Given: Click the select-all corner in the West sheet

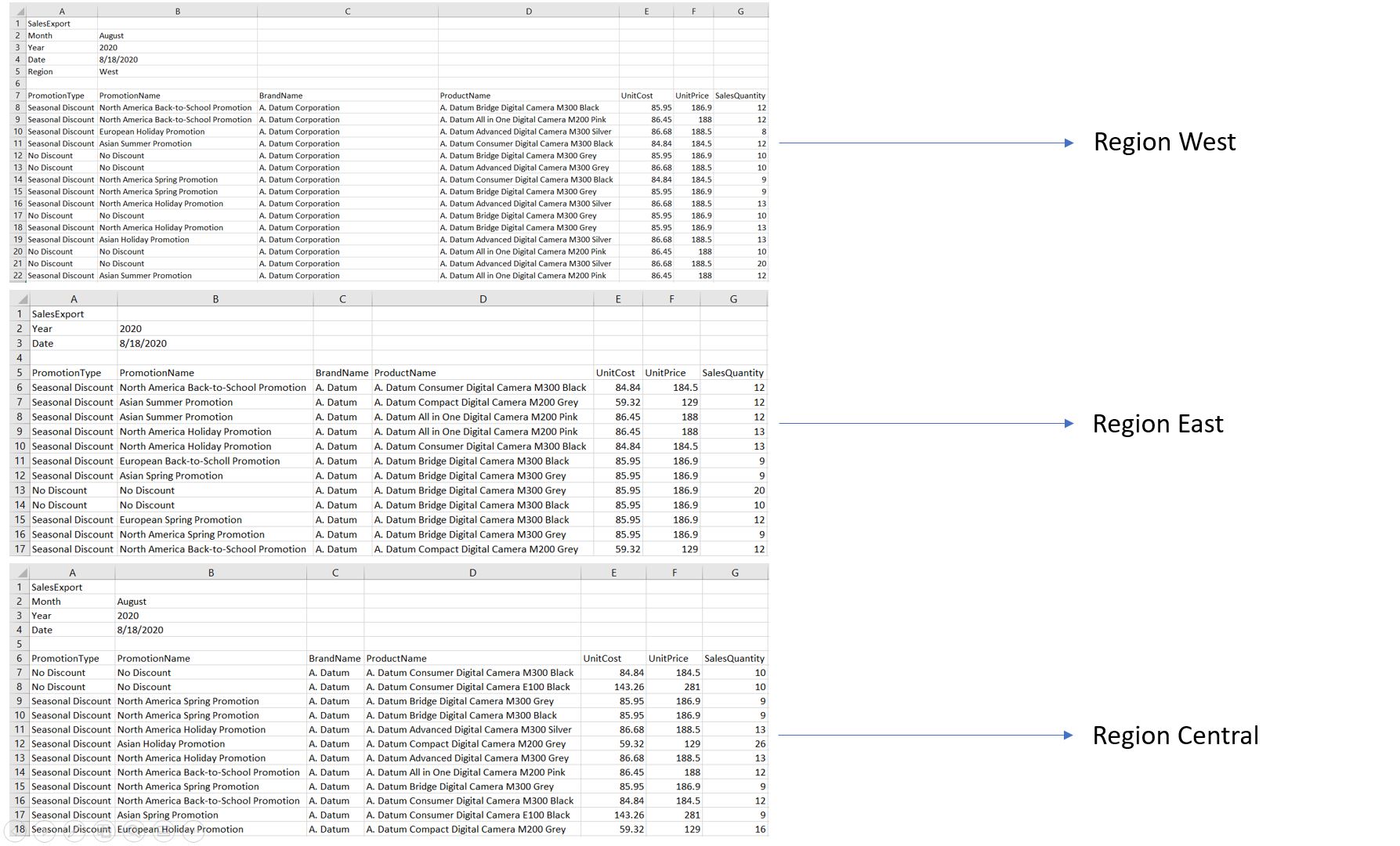Looking at the screenshot, I should 17,12.
